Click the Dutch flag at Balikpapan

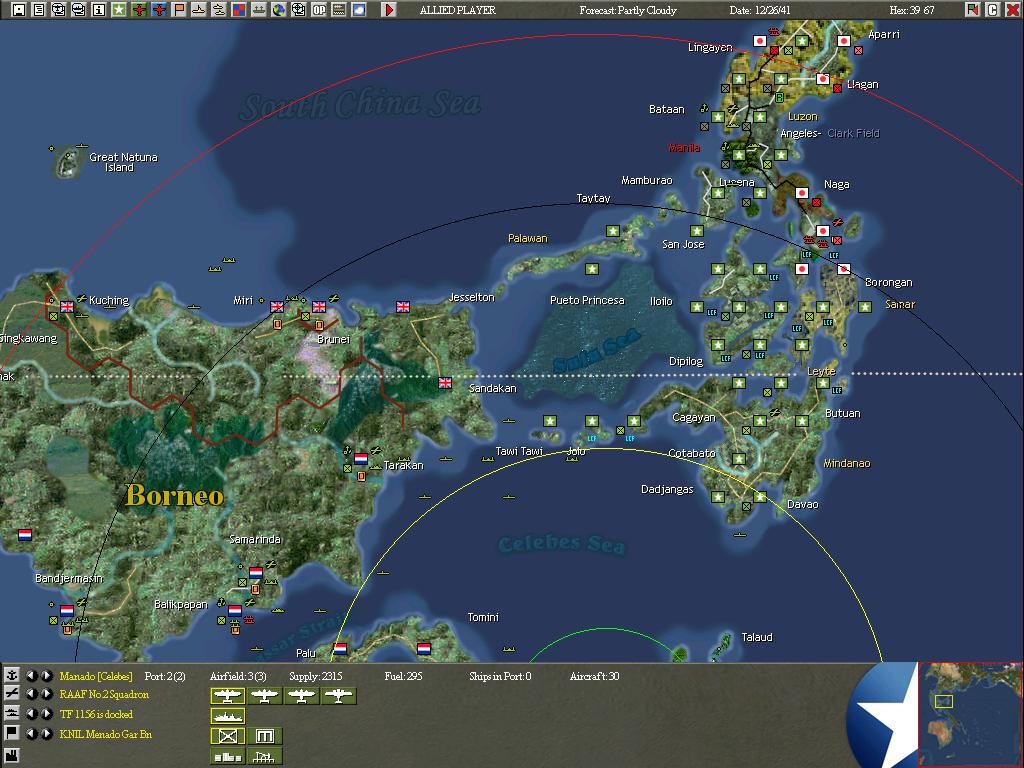(235, 611)
